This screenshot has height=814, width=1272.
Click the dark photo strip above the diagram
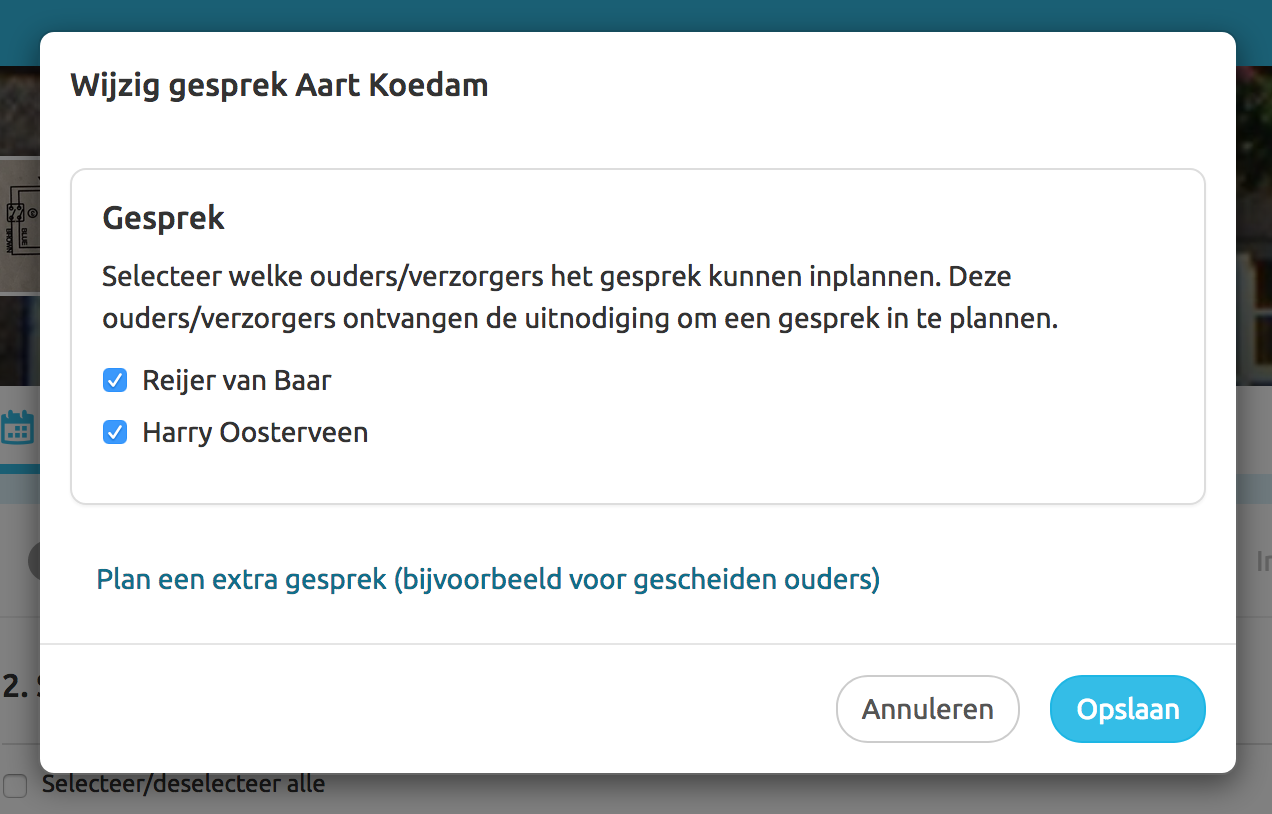pos(19,110)
